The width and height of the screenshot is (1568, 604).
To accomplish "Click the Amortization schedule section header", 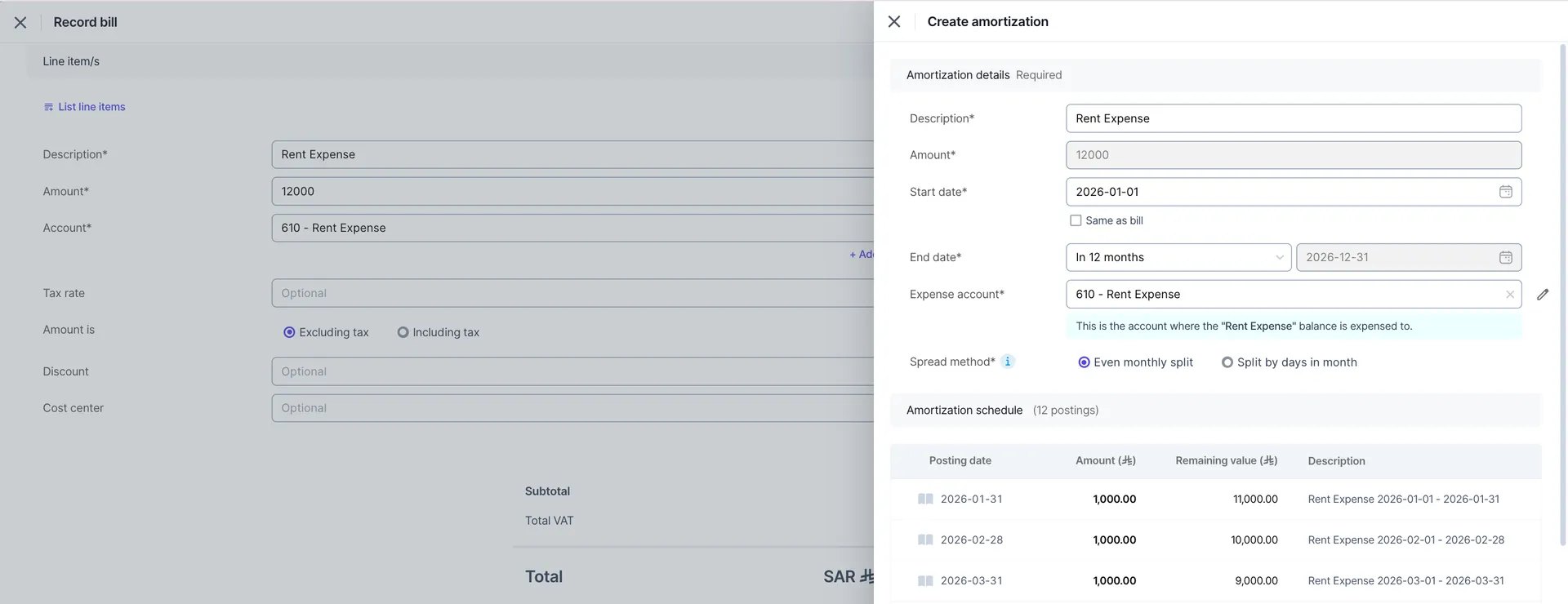I will (x=1215, y=411).
